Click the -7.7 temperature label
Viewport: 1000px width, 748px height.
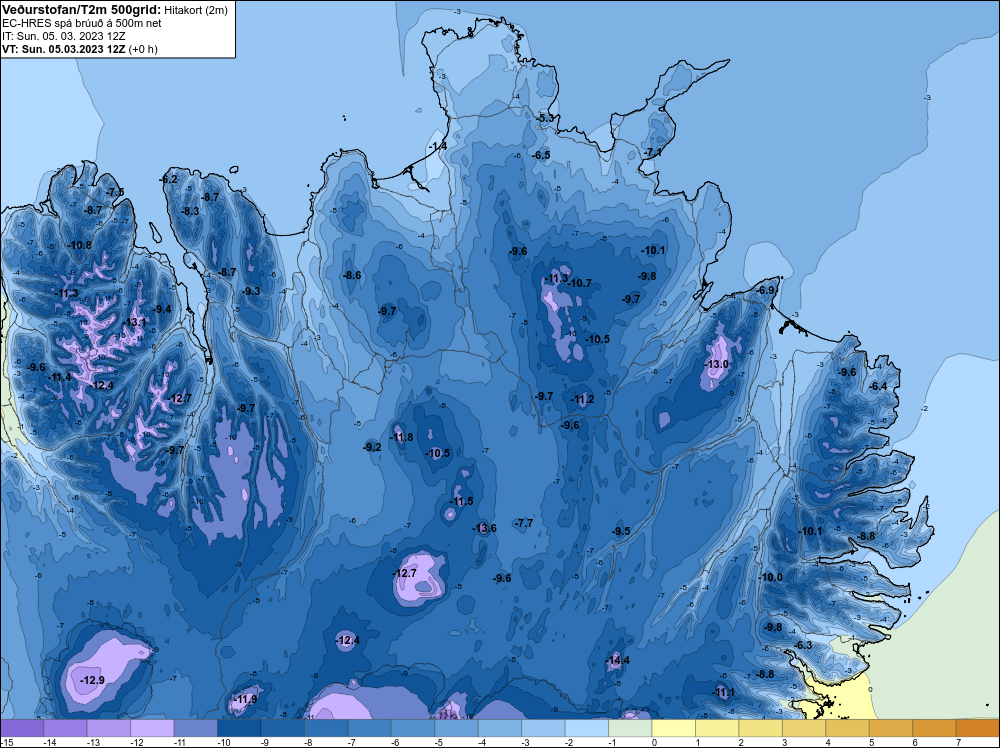[524, 522]
